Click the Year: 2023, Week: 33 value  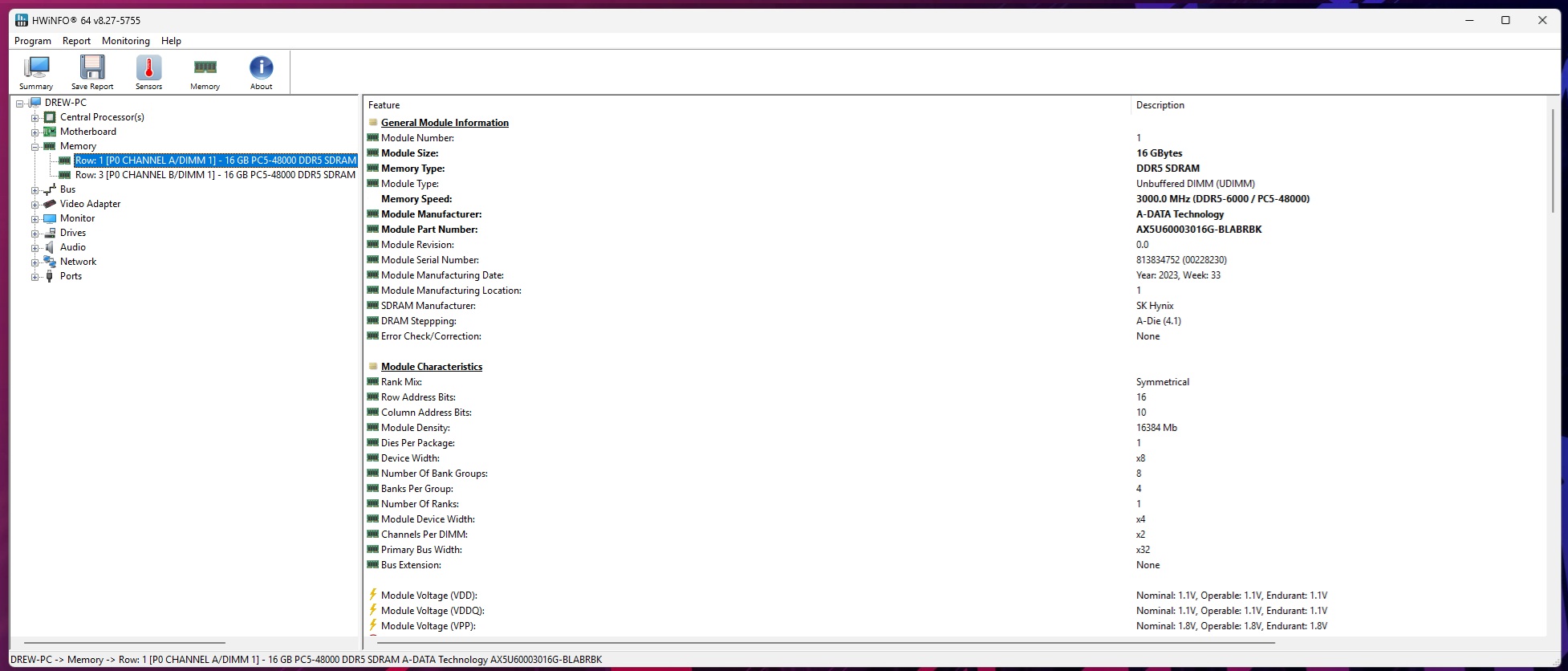1178,275
